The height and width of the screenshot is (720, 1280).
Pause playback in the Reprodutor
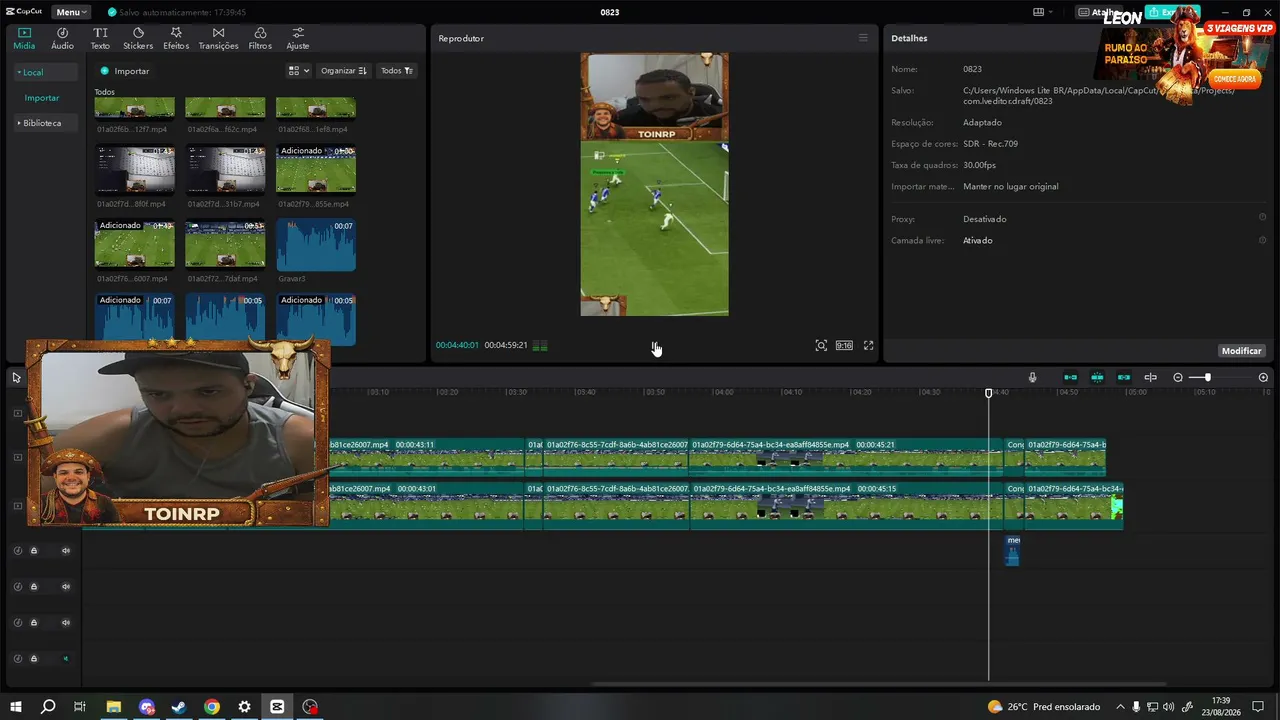pyautogui.click(x=655, y=346)
